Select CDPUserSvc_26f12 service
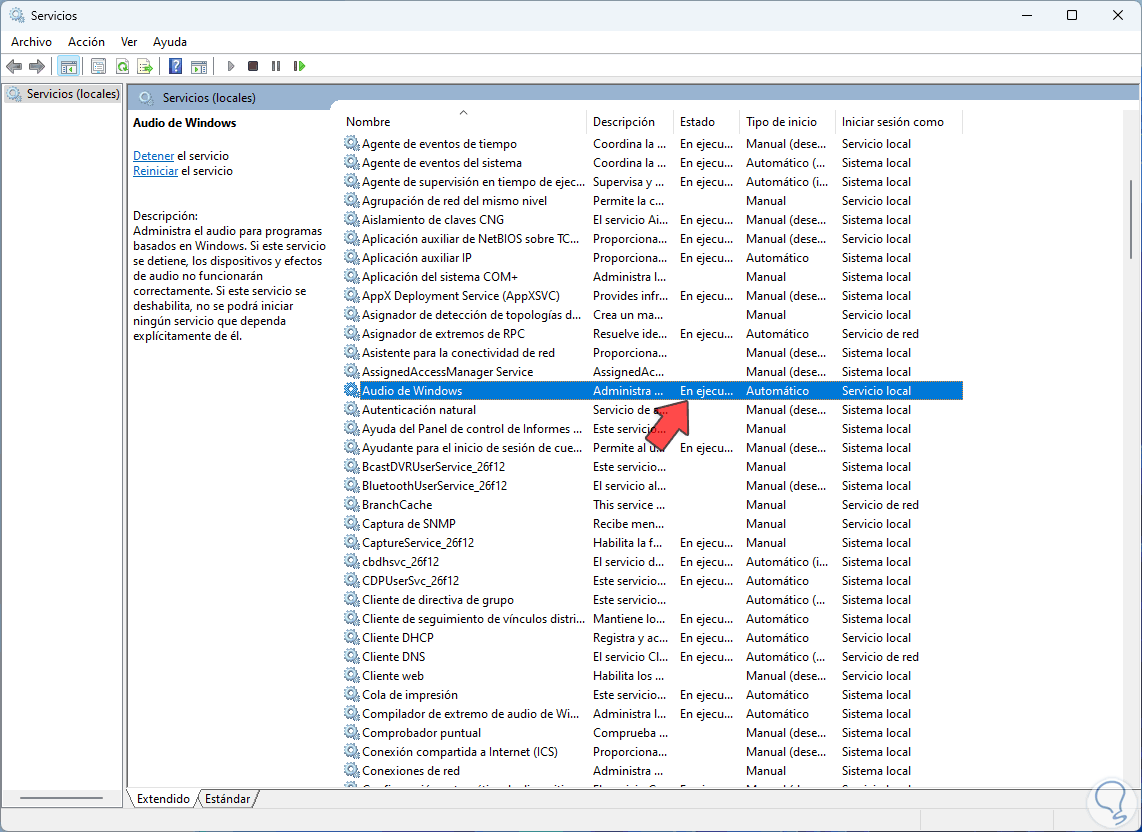The width and height of the screenshot is (1142, 832). click(411, 580)
